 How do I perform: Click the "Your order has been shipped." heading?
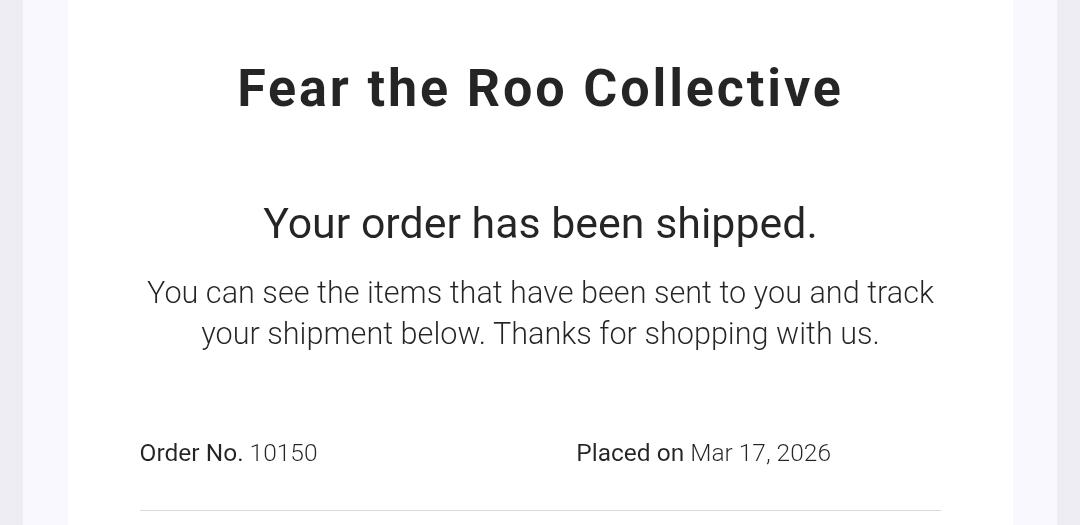(540, 223)
